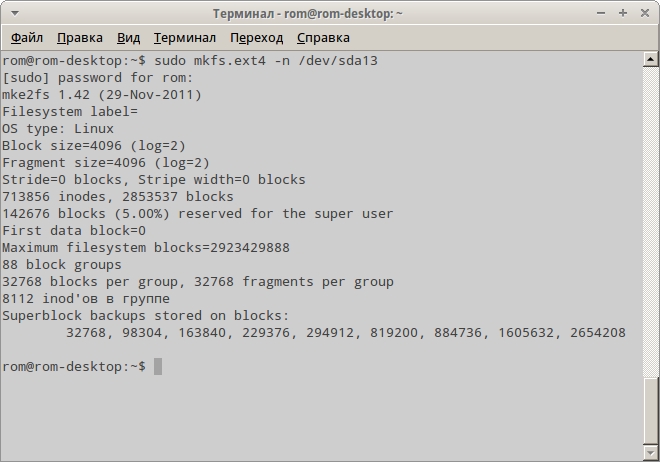Screen dimensions: 660x462
Task: Click superblock backup value 2654208
Action: click(x=598, y=333)
